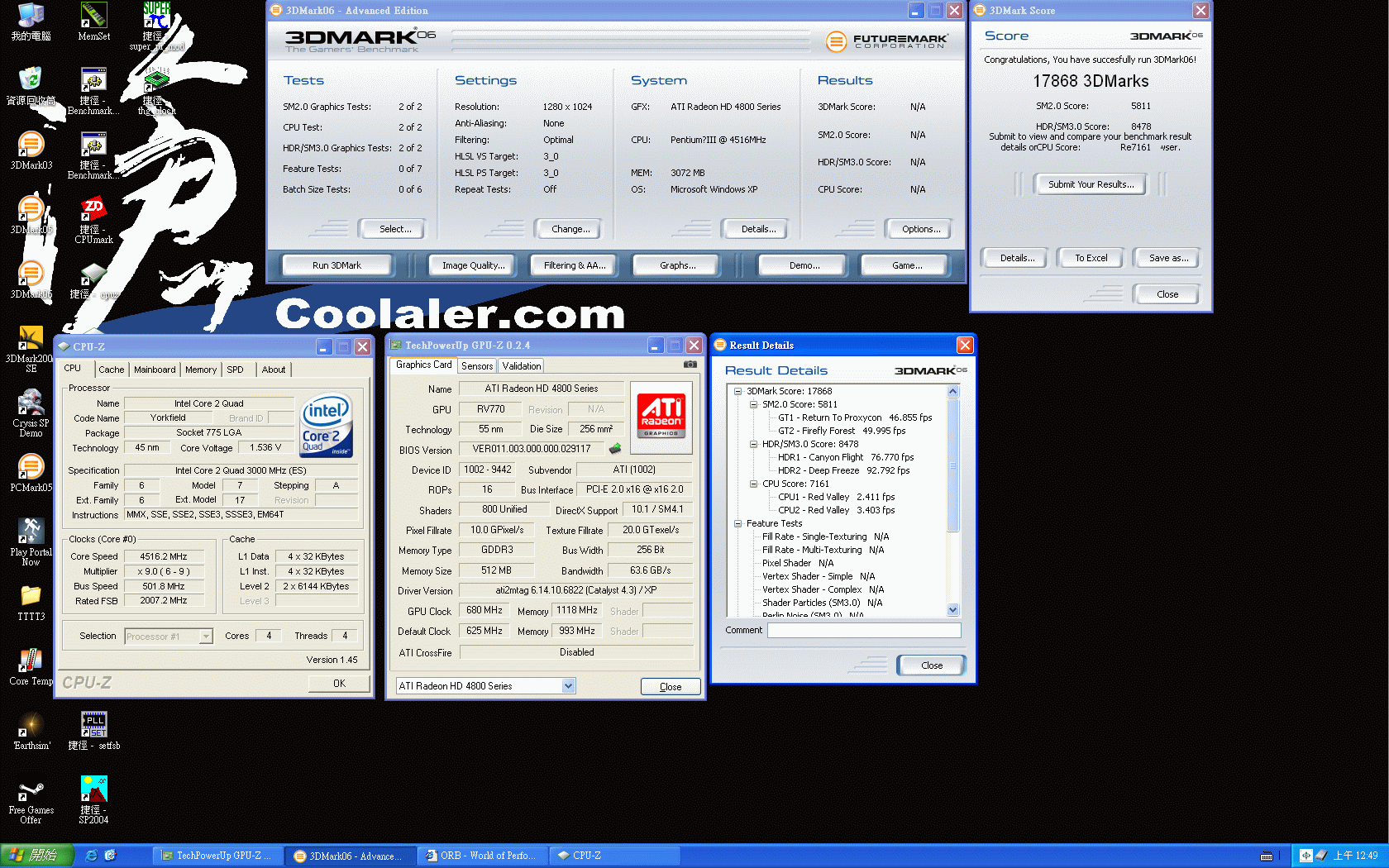Click the Result Details scrollbar down arrow
Screen dimensions: 1389x868
(952, 610)
